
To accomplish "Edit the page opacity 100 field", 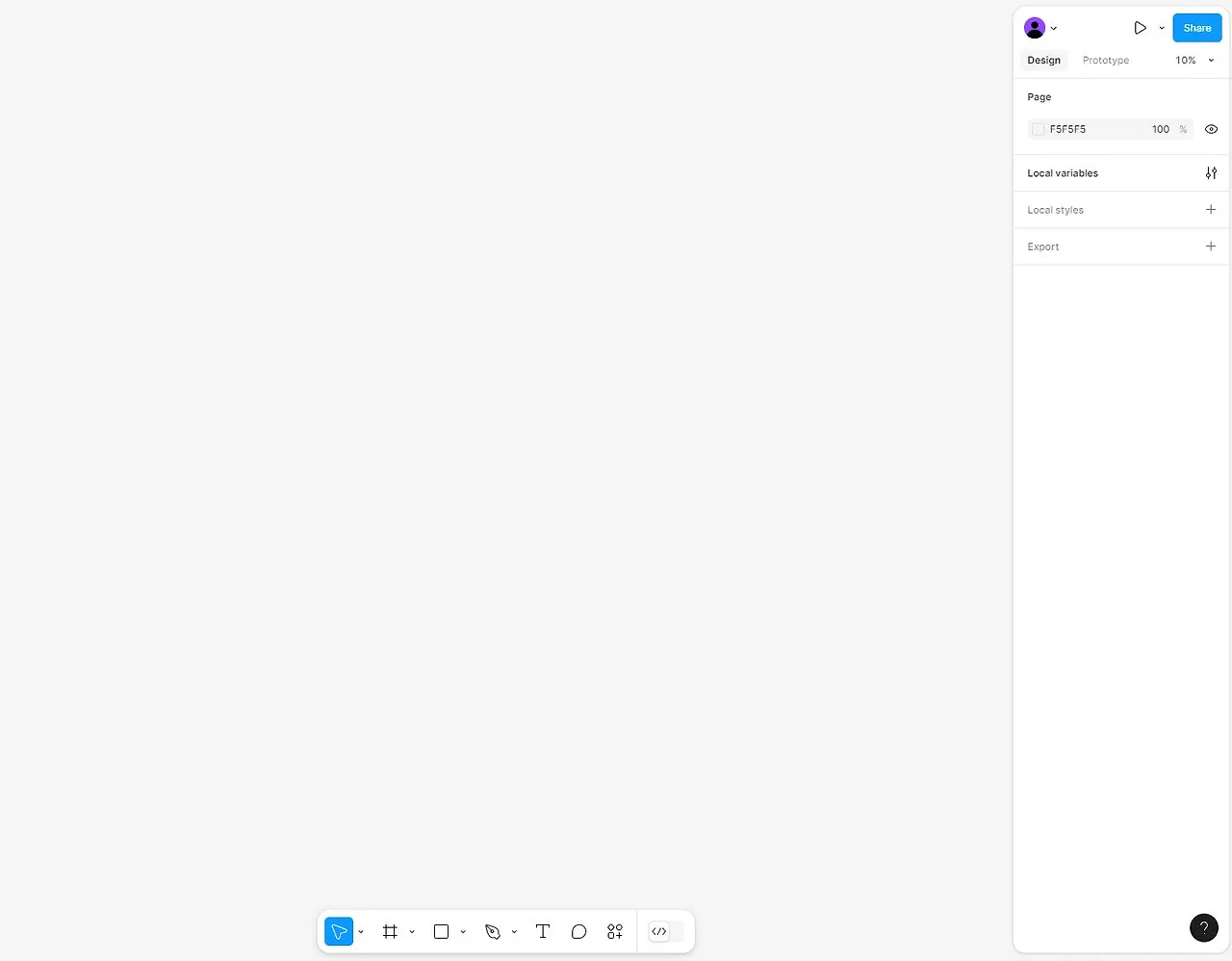I will [x=1161, y=129].
